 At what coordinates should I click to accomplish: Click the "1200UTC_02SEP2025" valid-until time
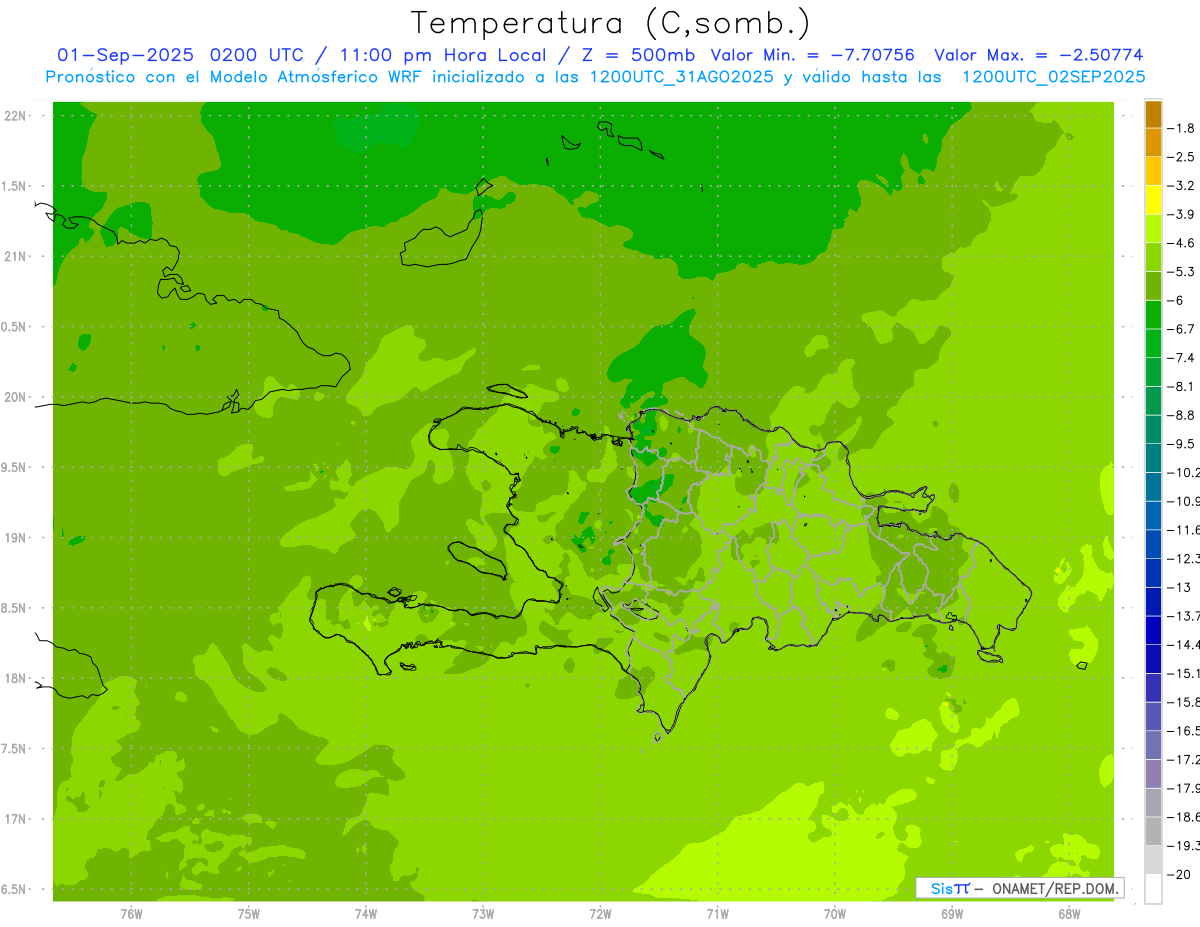coord(1053,77)
